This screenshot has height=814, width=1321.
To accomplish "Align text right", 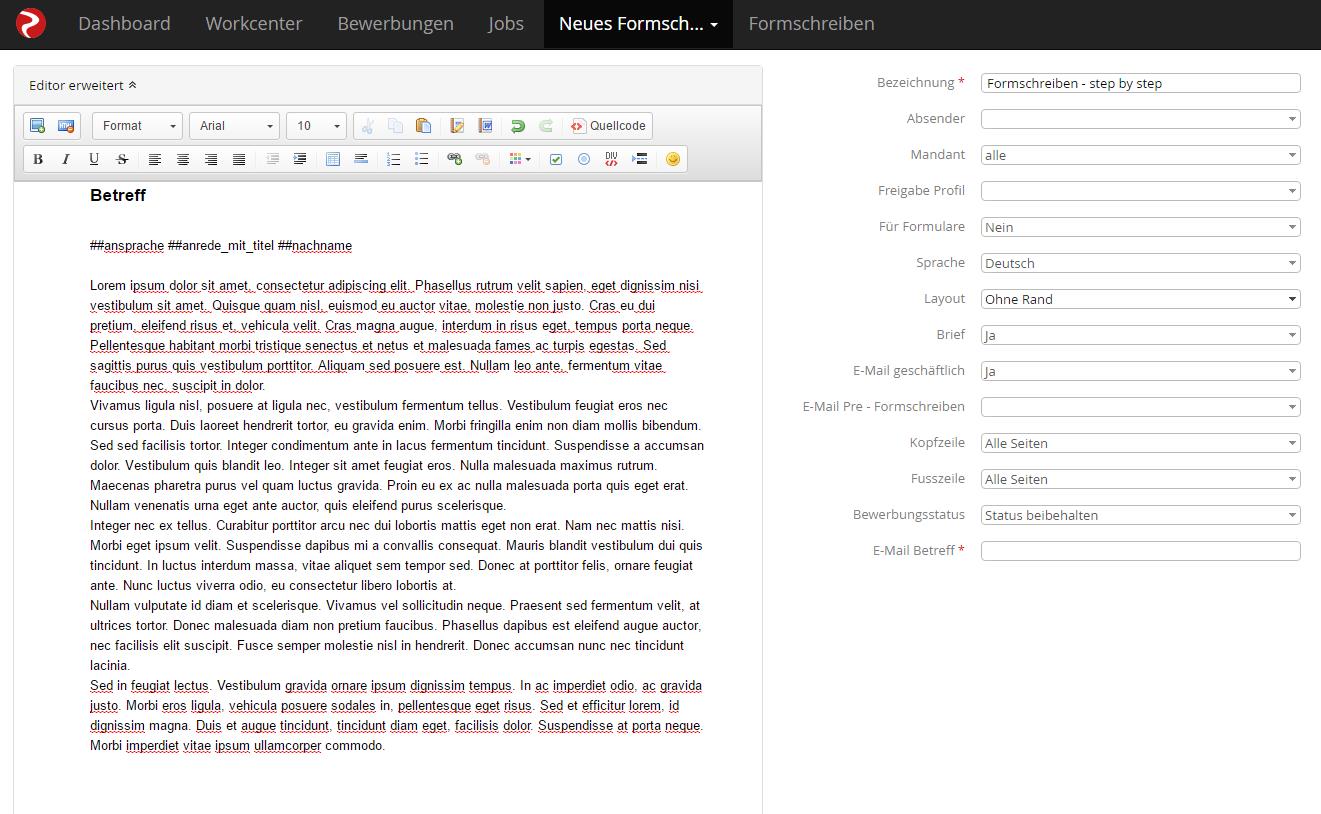I will point(211,159).
